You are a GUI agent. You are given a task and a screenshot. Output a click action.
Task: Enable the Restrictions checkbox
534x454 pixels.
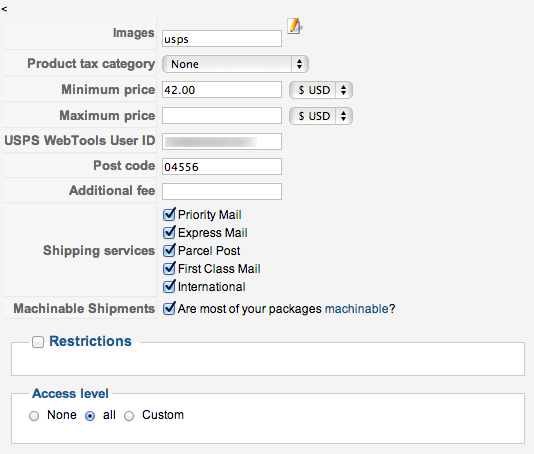click(x=38, y=342)
